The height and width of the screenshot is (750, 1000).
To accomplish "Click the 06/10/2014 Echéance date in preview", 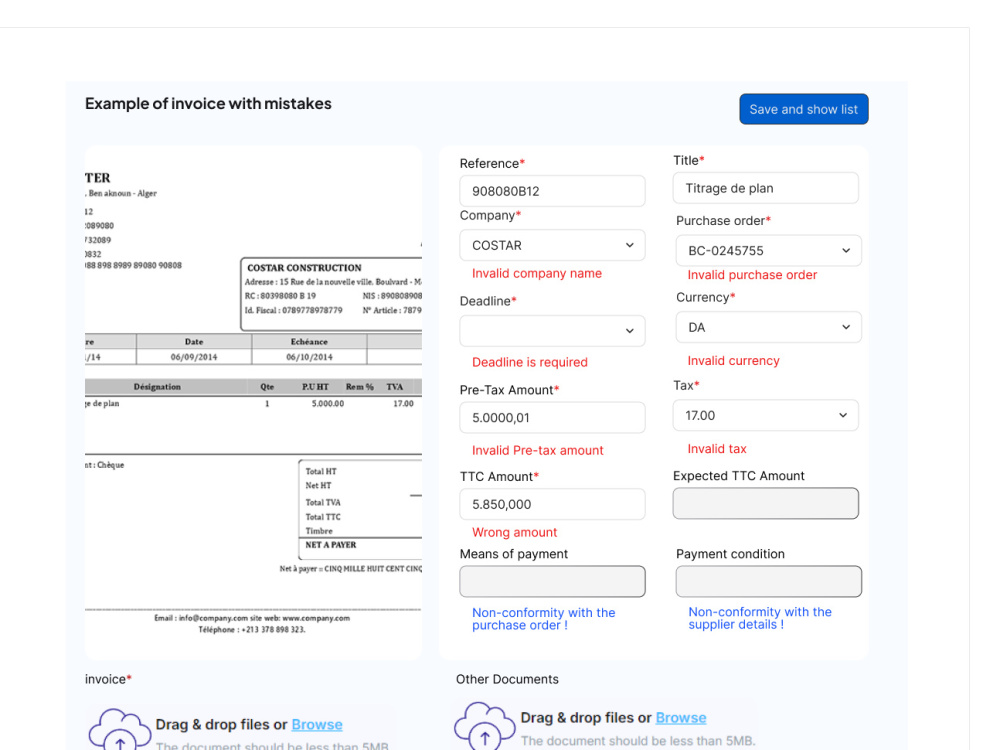I will 309,357.
